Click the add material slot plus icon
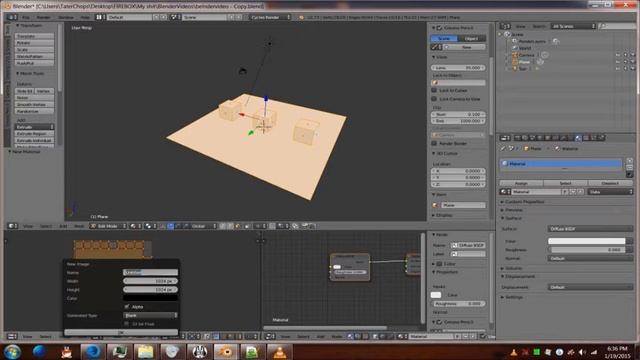 (x=629, y=161)
